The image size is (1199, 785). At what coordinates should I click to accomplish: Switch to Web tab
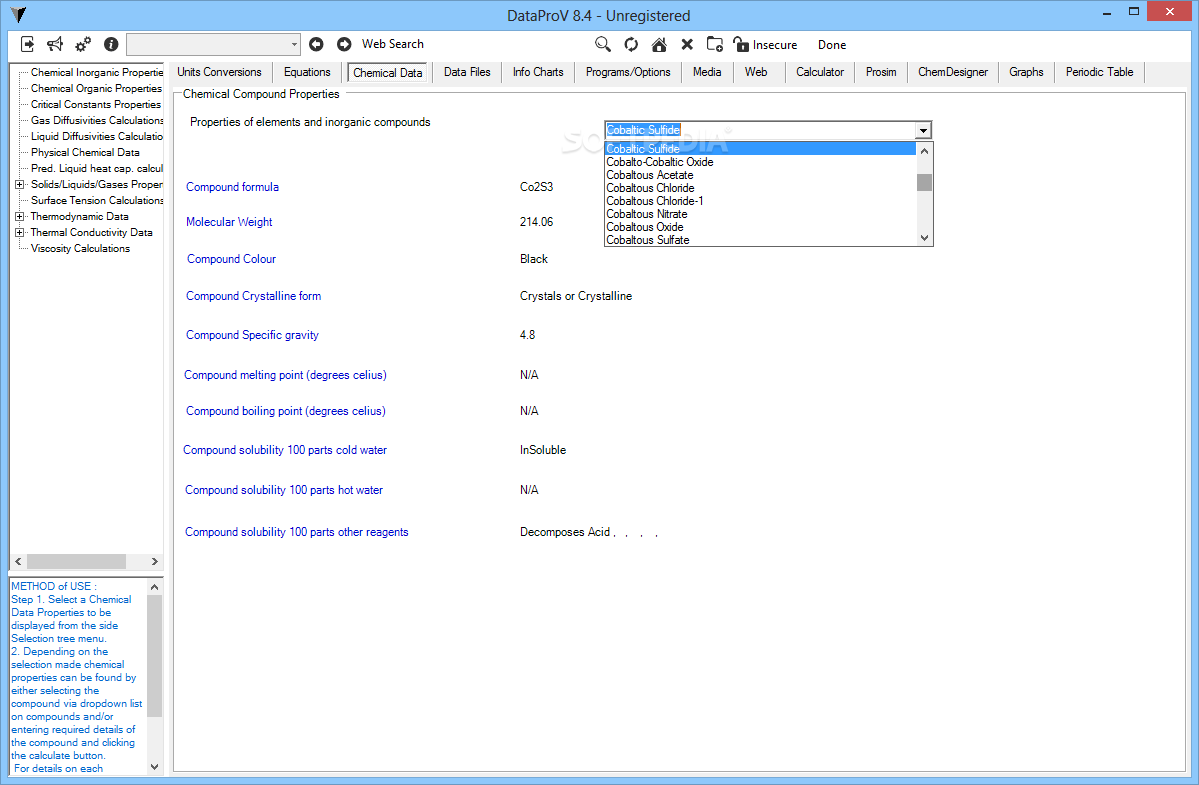click(x=756, y=72)
